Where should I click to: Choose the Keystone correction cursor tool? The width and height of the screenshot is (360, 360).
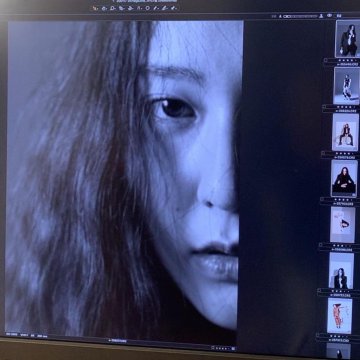(139, 8)
